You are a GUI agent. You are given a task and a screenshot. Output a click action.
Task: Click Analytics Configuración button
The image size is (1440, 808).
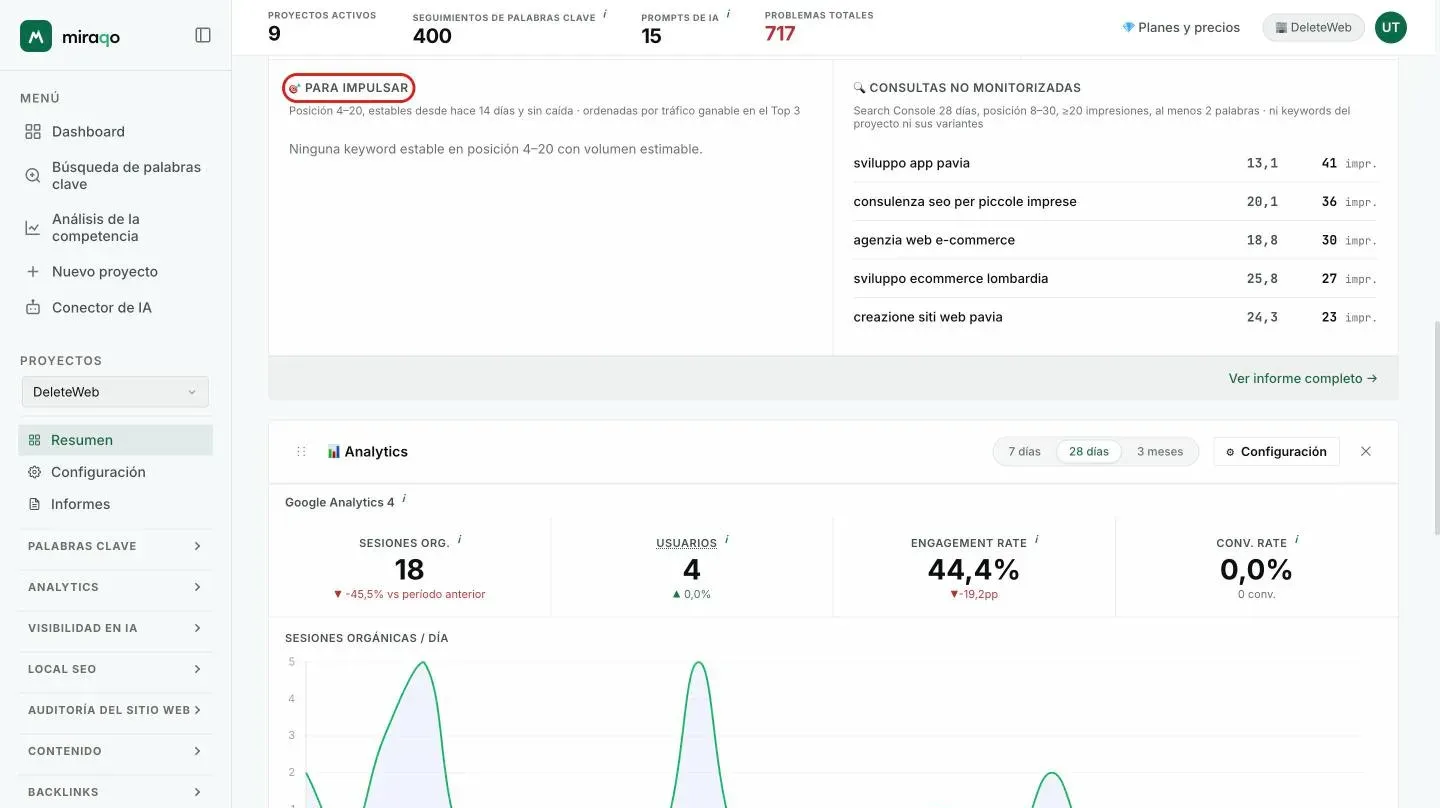tap(1275, 451)
